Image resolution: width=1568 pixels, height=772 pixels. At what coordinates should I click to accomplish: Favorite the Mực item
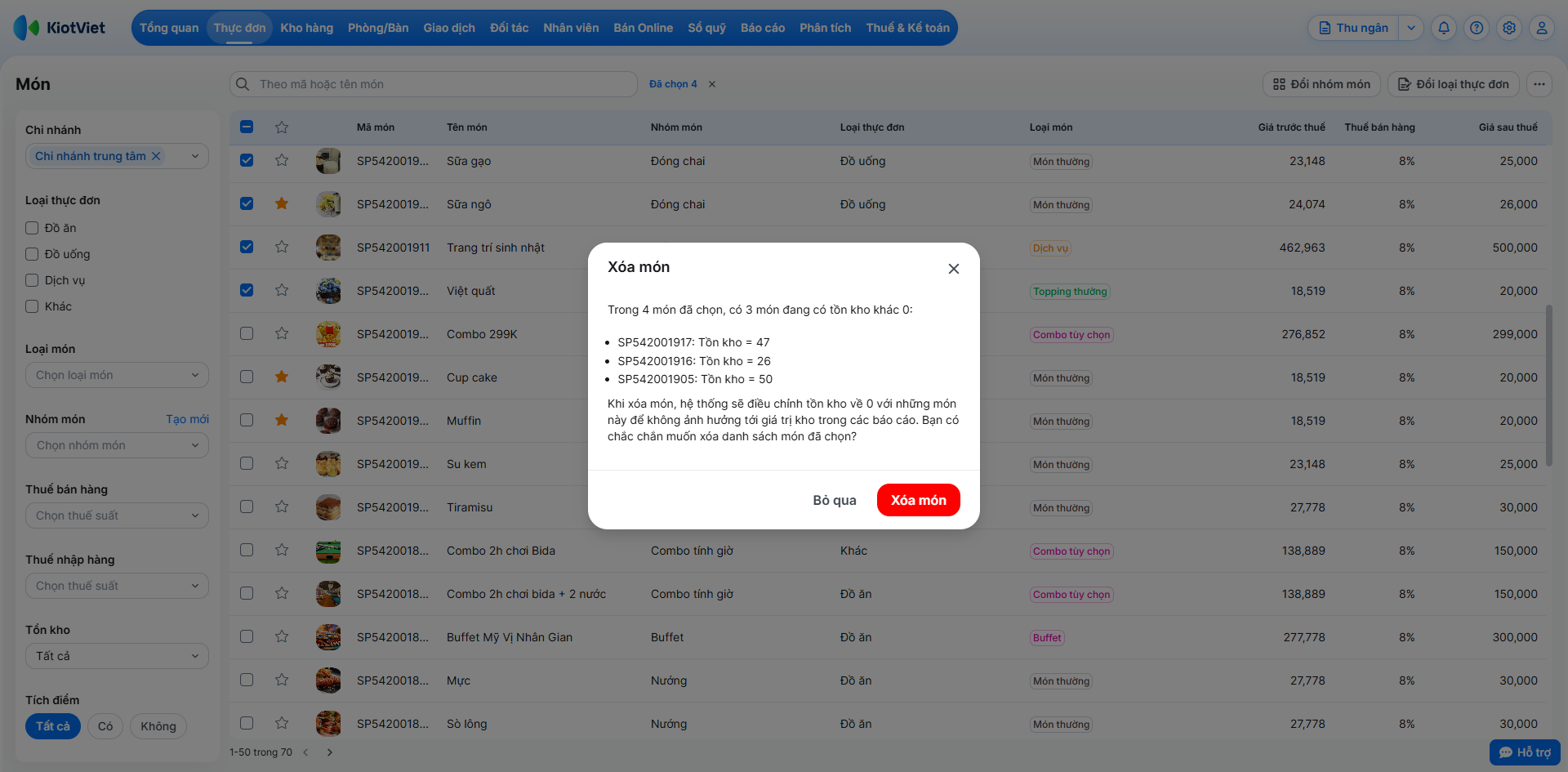pos(282,680)
